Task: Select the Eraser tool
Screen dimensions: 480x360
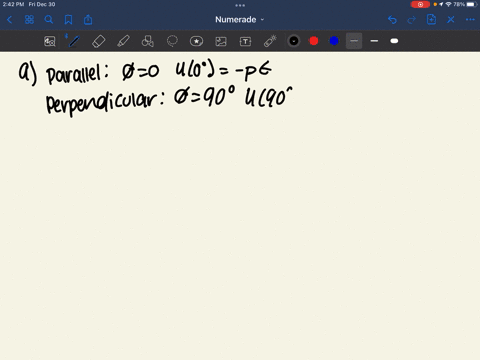Action: 99,41
